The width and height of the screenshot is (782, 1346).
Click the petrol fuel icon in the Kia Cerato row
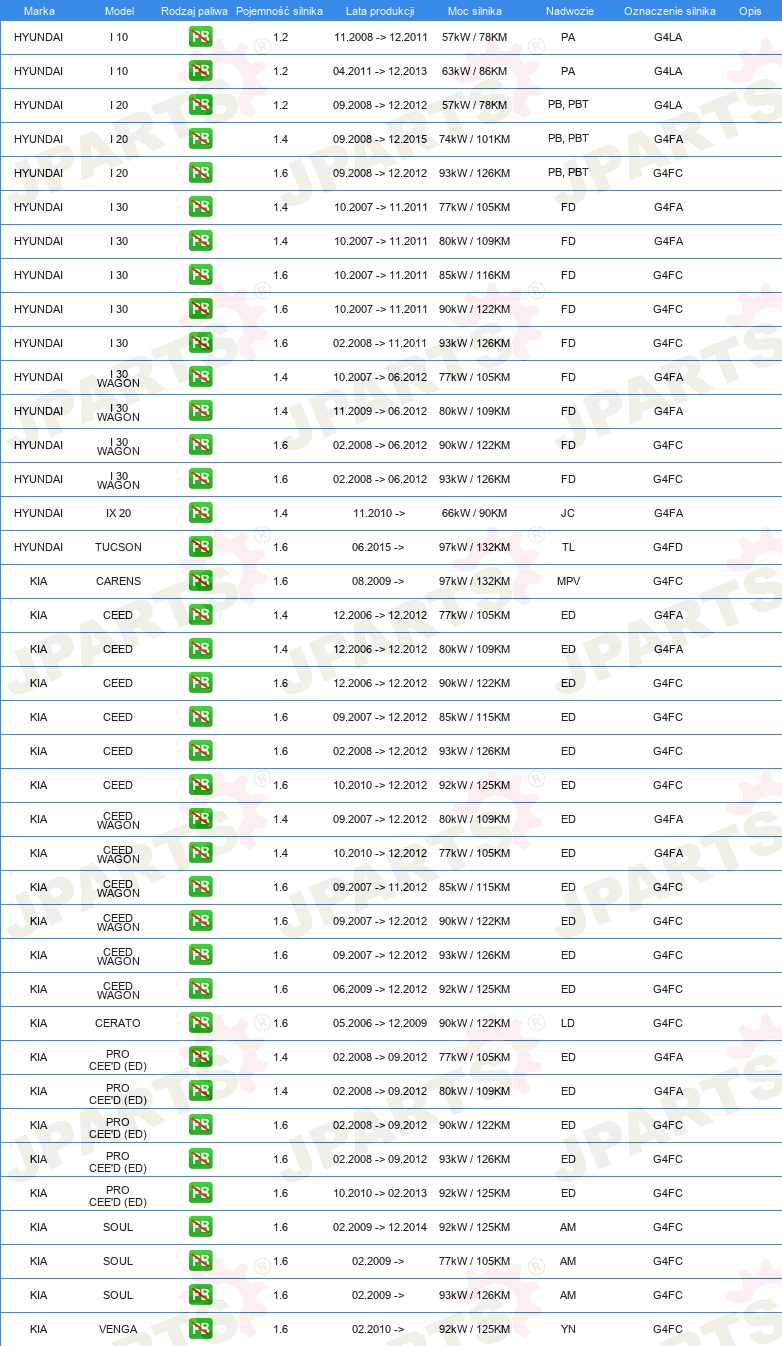click(200, 1023)
